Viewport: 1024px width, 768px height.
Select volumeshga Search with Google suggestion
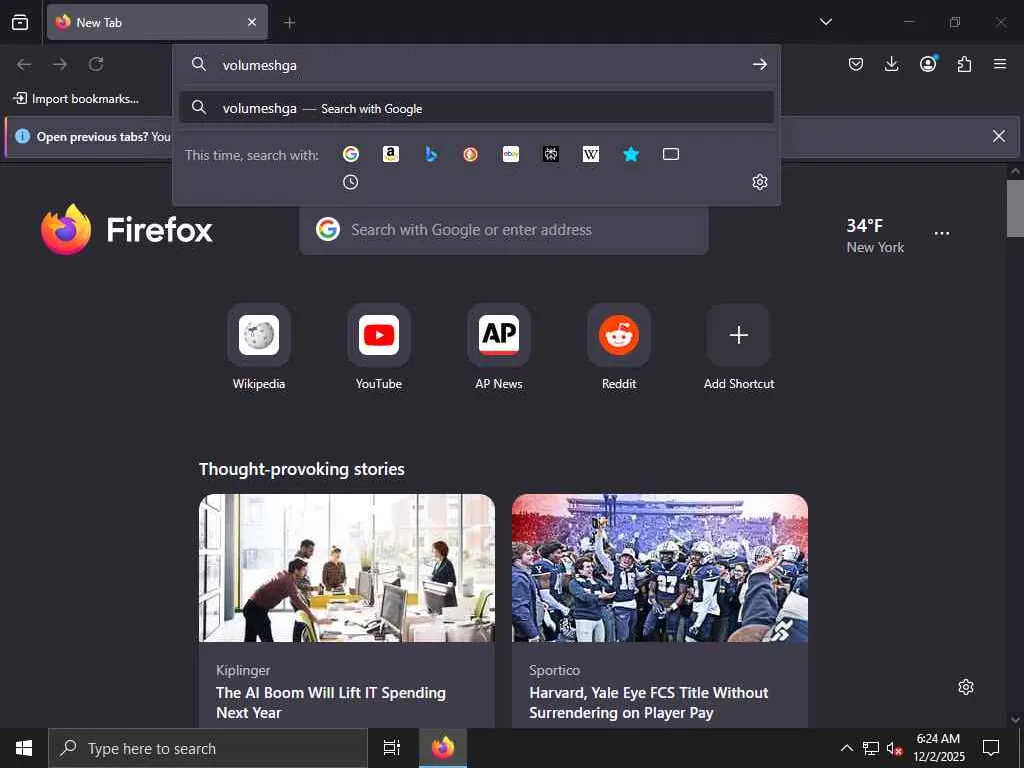point(477,108)
